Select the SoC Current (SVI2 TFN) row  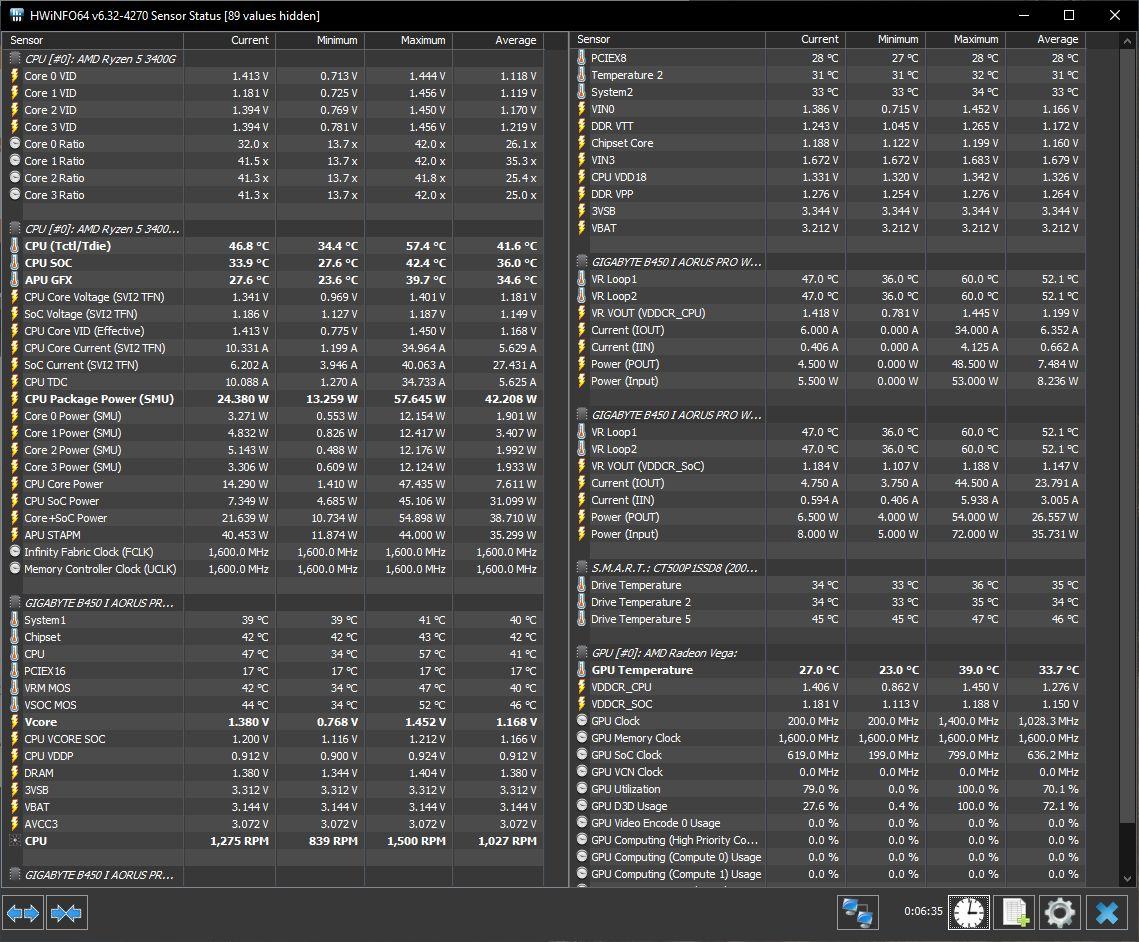tap(273, 365)
